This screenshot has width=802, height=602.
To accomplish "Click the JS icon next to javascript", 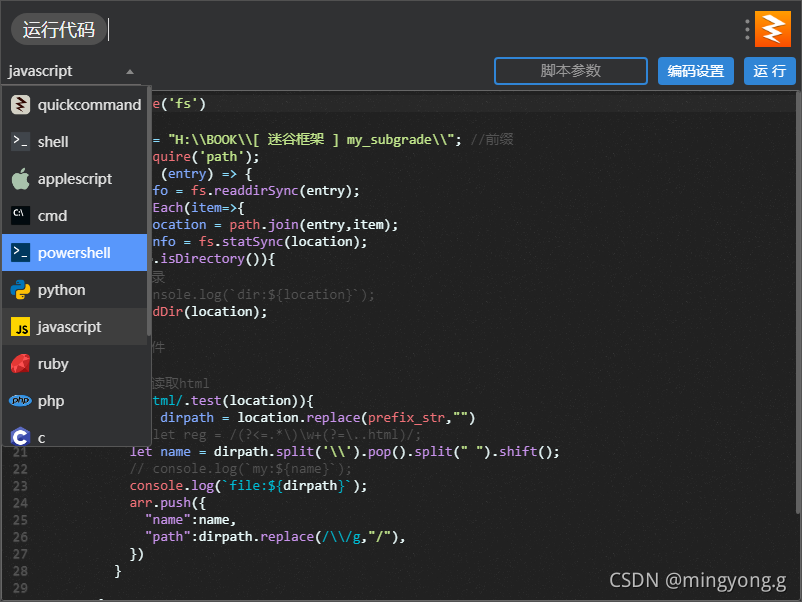I will [x=20, y=326].
